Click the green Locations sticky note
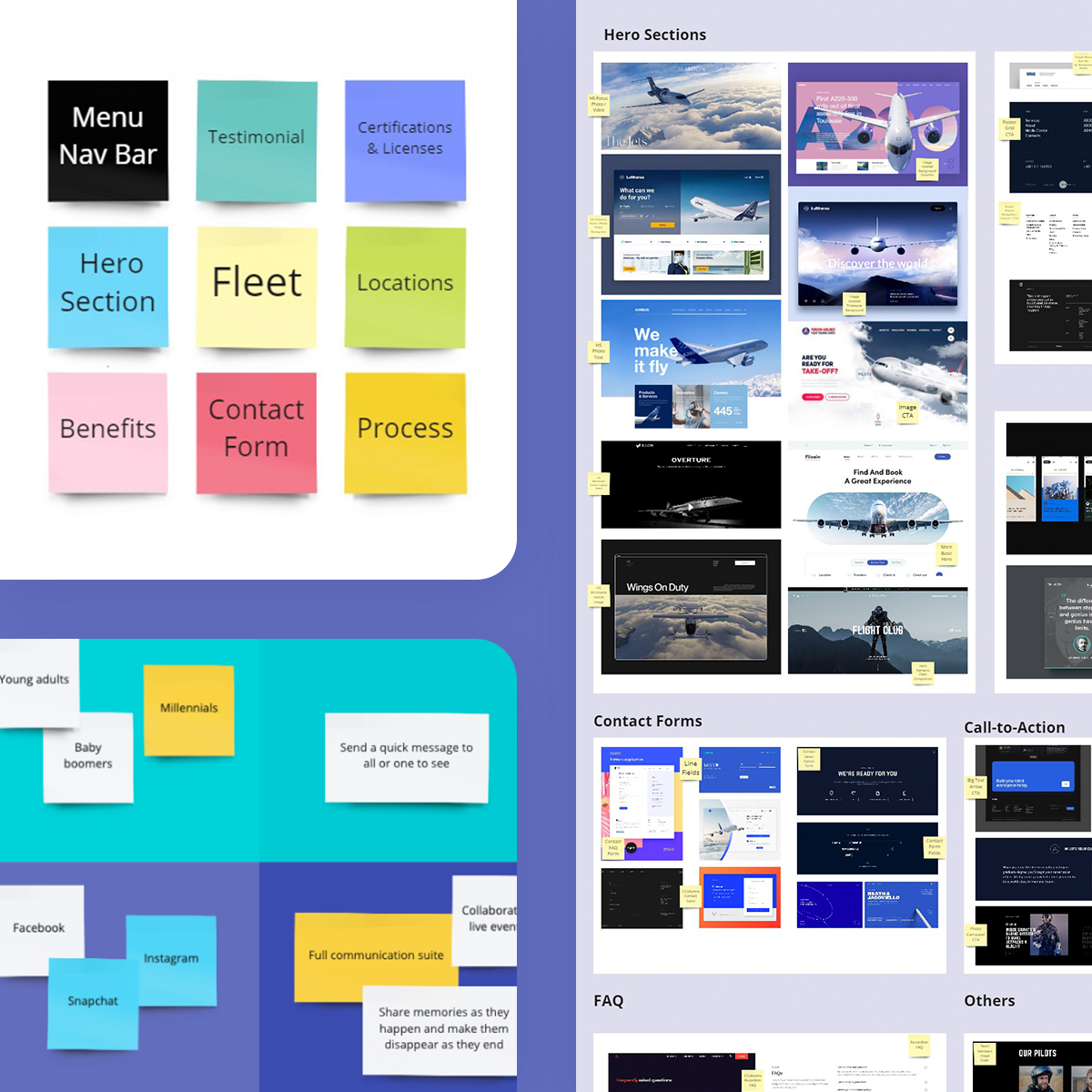This screenshot has width=1092, height=1092. tap(405, 286)
